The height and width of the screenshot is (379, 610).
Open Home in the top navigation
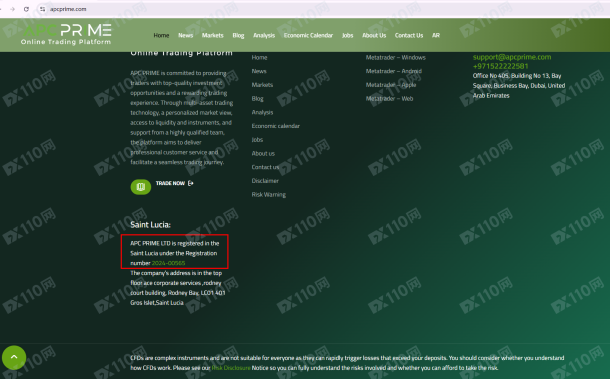[161, 35]
